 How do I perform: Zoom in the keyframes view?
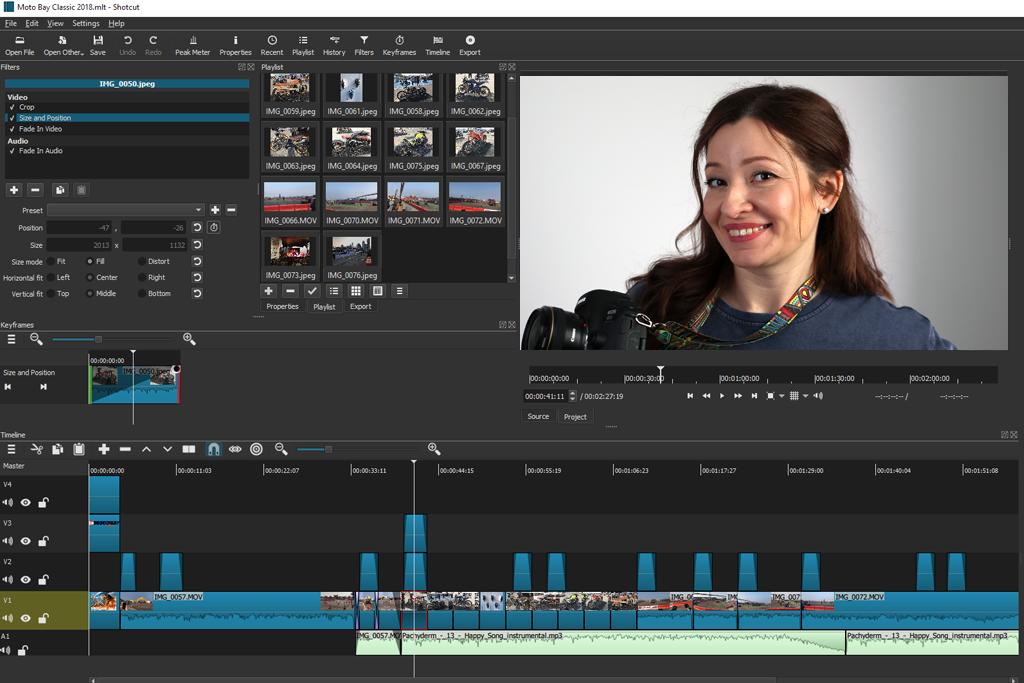pos(189,339)
